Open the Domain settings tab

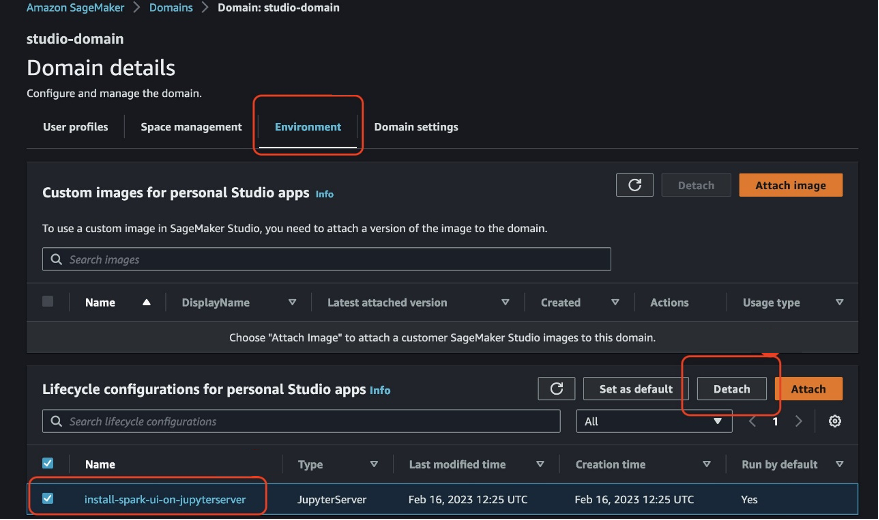[x=416, y=127]
